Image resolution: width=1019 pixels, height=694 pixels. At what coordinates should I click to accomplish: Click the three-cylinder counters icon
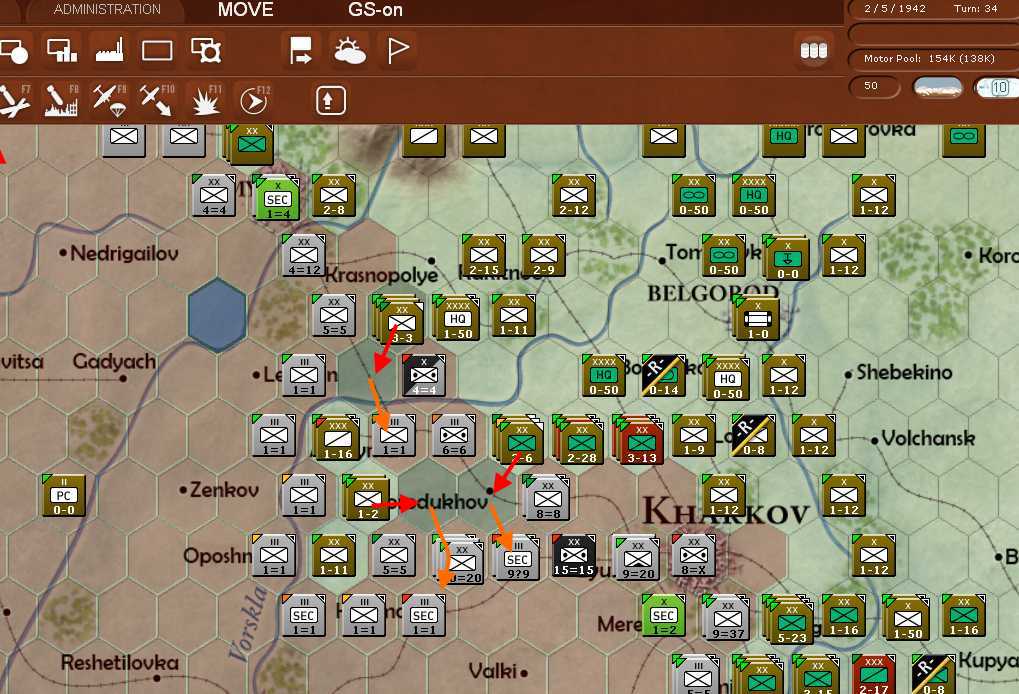click(x=813, y=50)
